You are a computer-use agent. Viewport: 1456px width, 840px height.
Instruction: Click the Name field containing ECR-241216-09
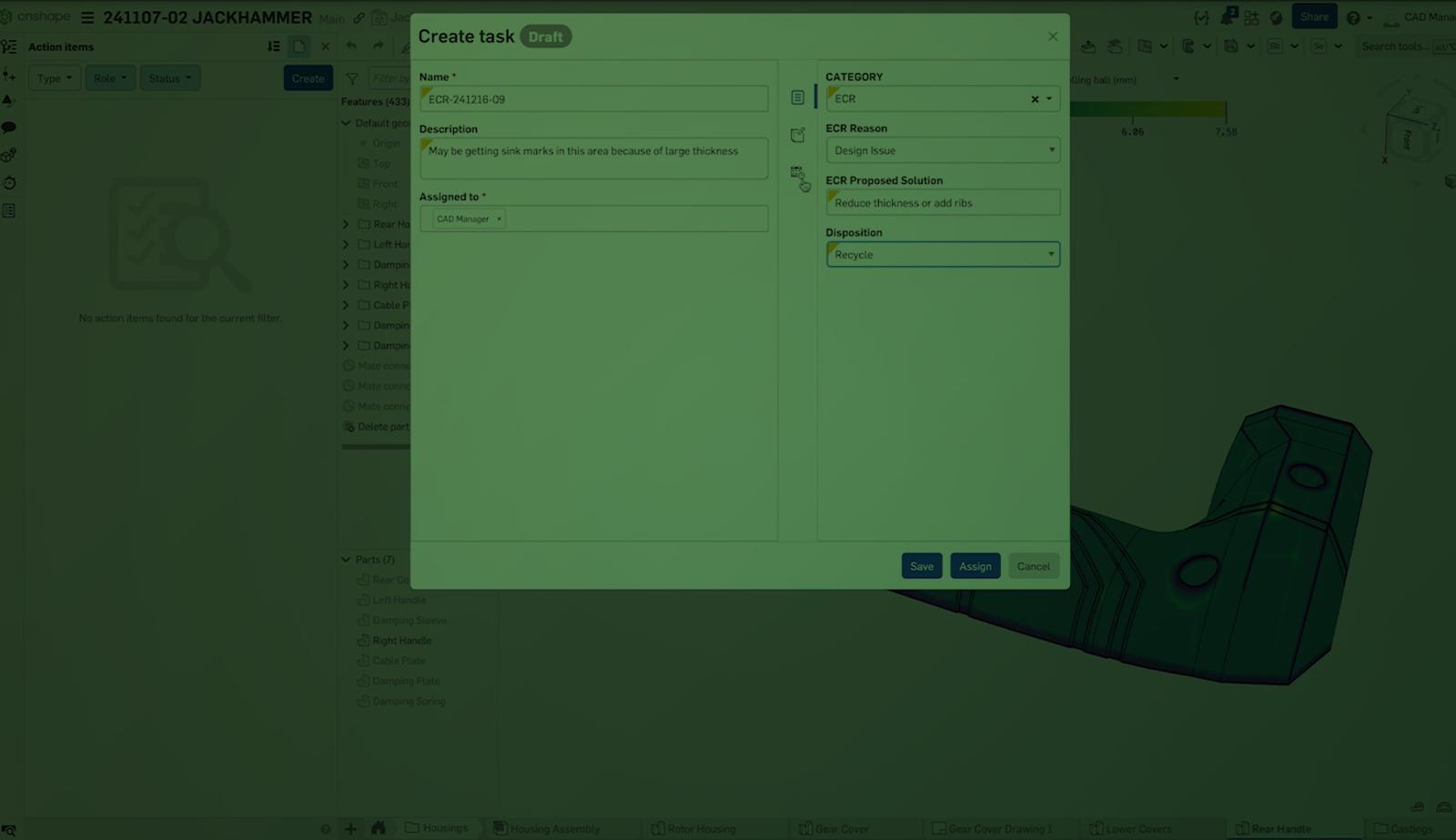[x=593, y=98]
